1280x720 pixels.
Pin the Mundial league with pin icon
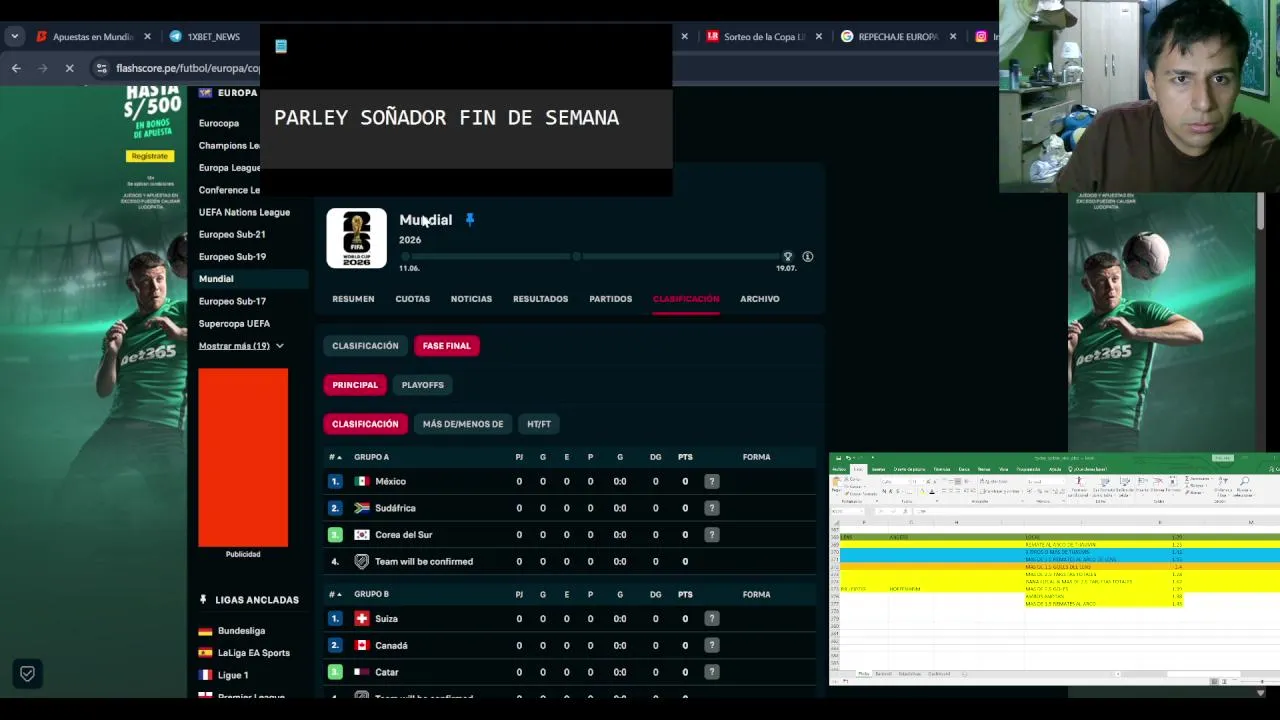pos(470,220)
